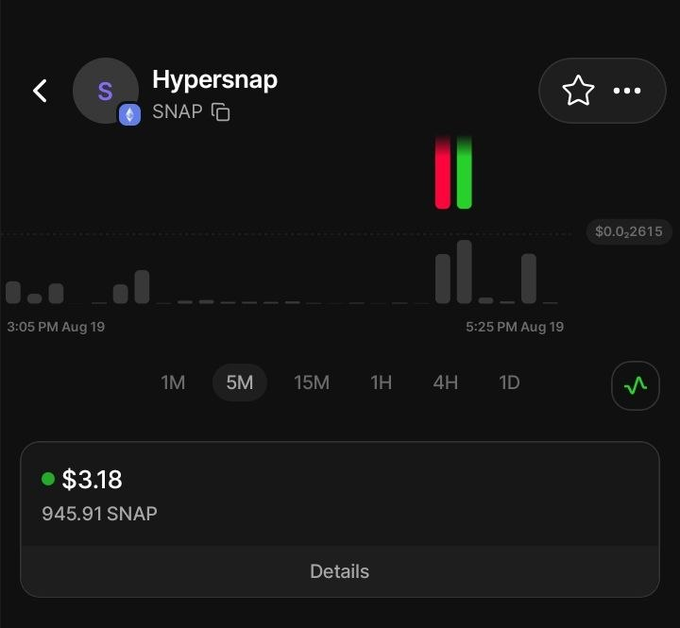Tap the 945.91 SNAP amount

coord(99,514)
